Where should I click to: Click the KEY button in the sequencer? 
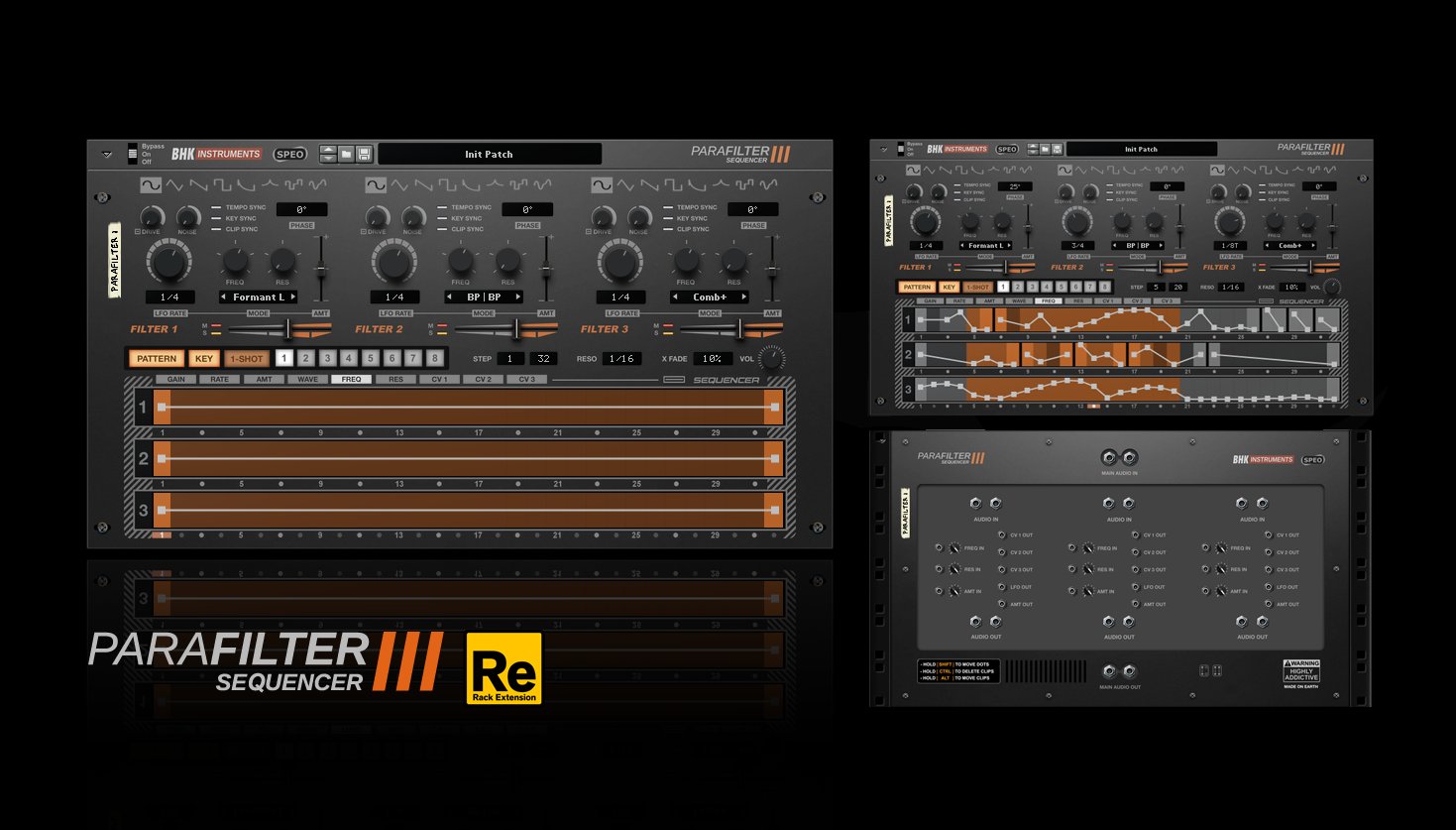click(x=204, y=358)
